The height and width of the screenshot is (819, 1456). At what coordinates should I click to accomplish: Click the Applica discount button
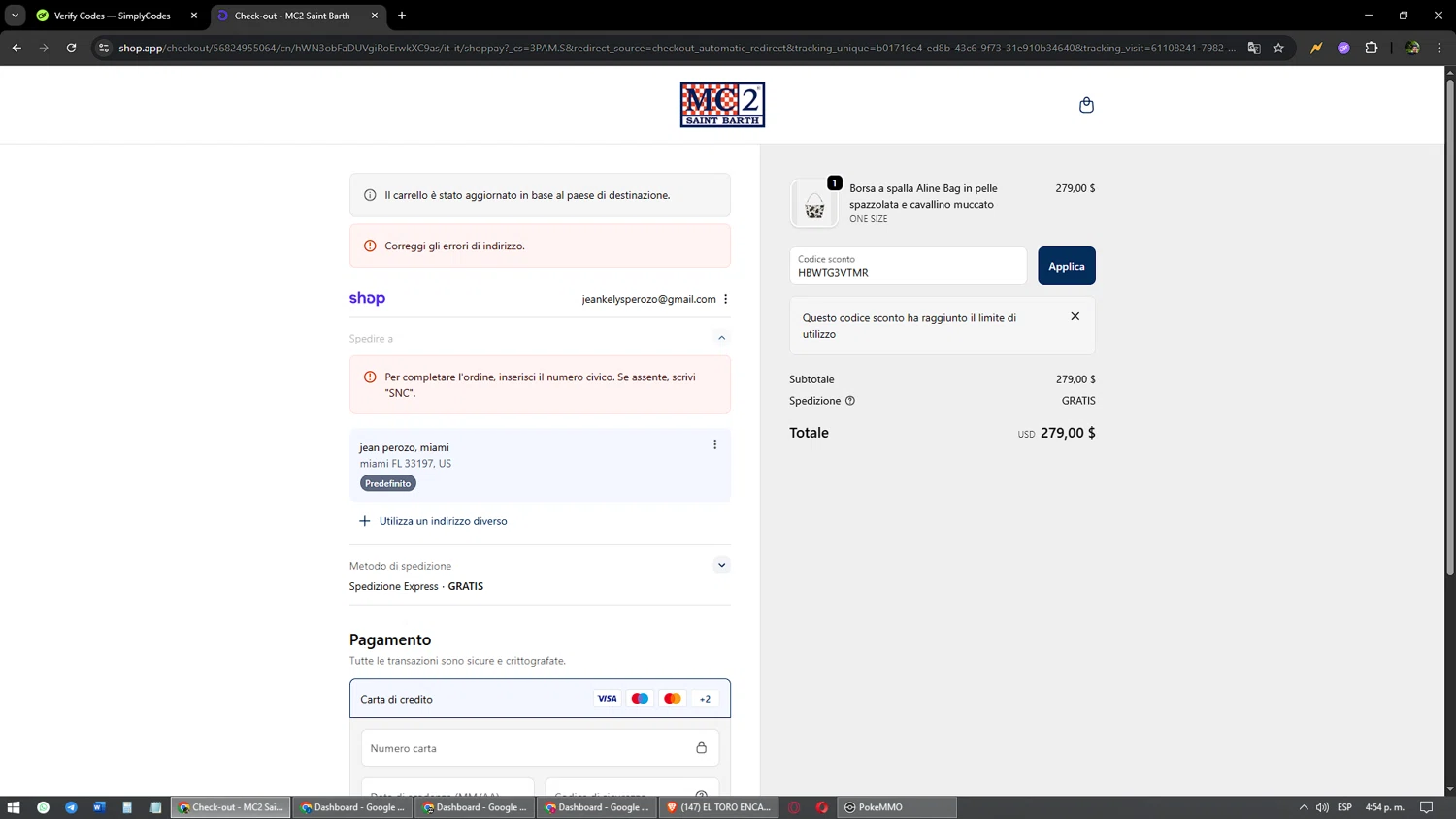coord(1066,266)
